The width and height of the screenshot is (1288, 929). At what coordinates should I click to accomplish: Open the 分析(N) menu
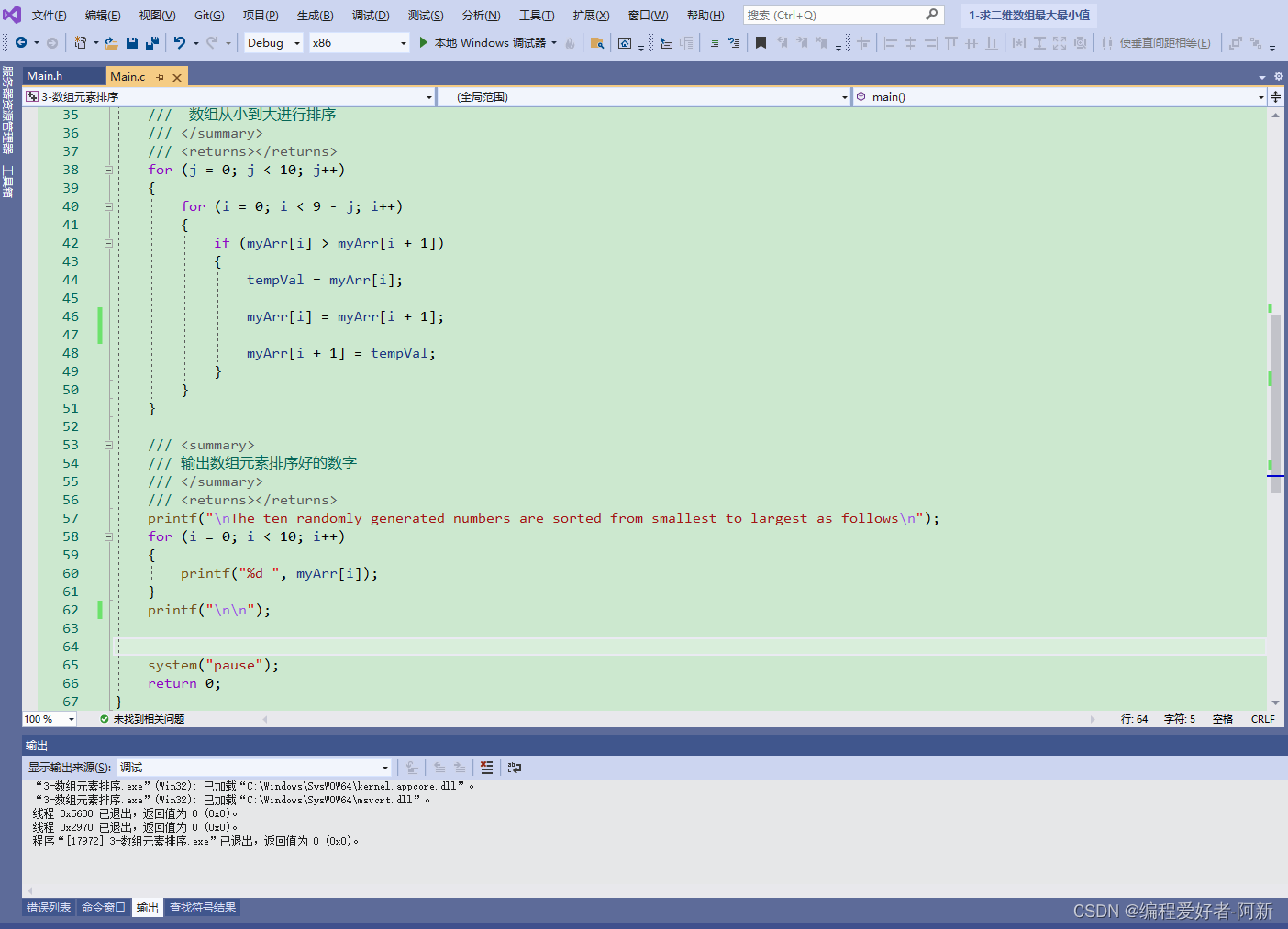(x=481, y=16)
